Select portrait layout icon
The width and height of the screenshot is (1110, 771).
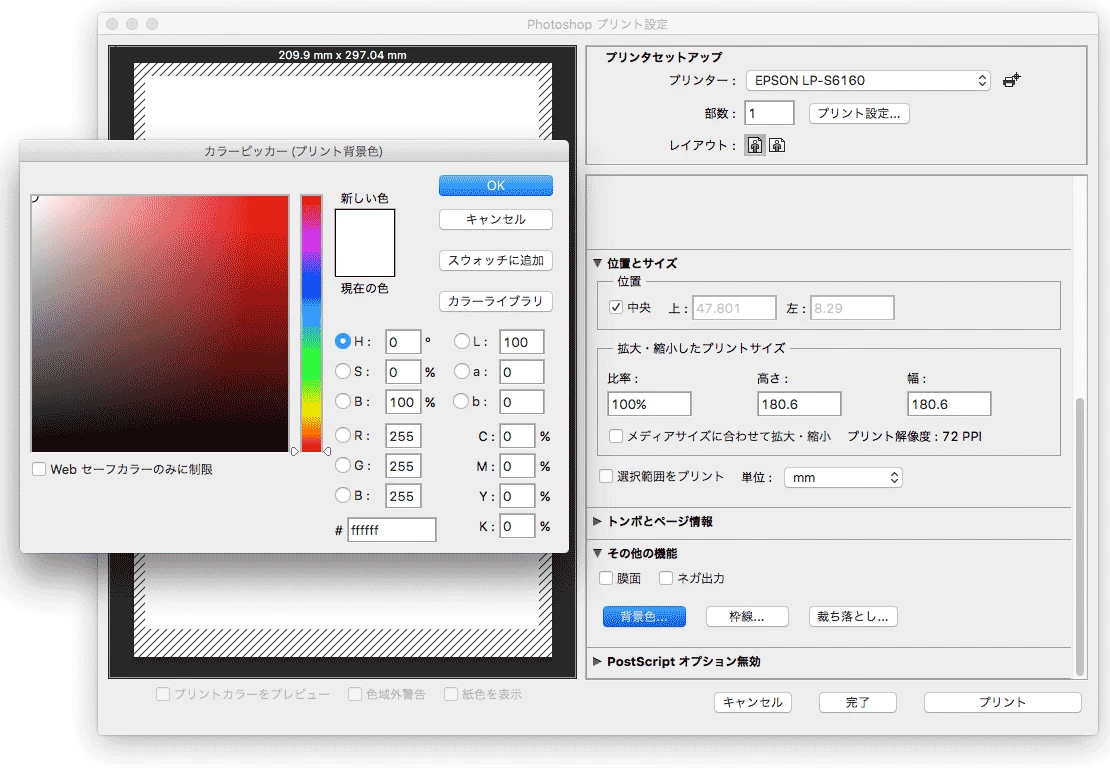click(x=755, y=145)
